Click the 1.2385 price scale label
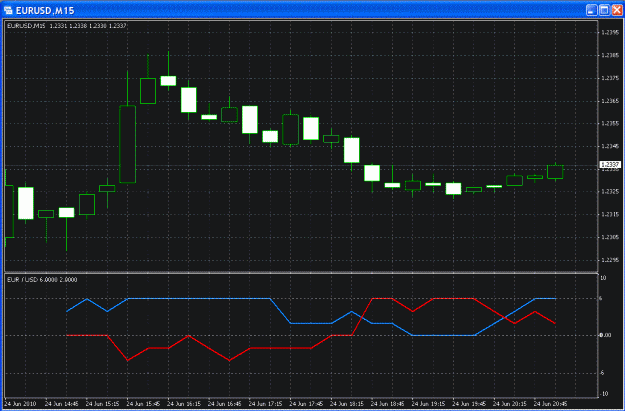The height and width of the screenshot is (411, 625). (610, 55)
